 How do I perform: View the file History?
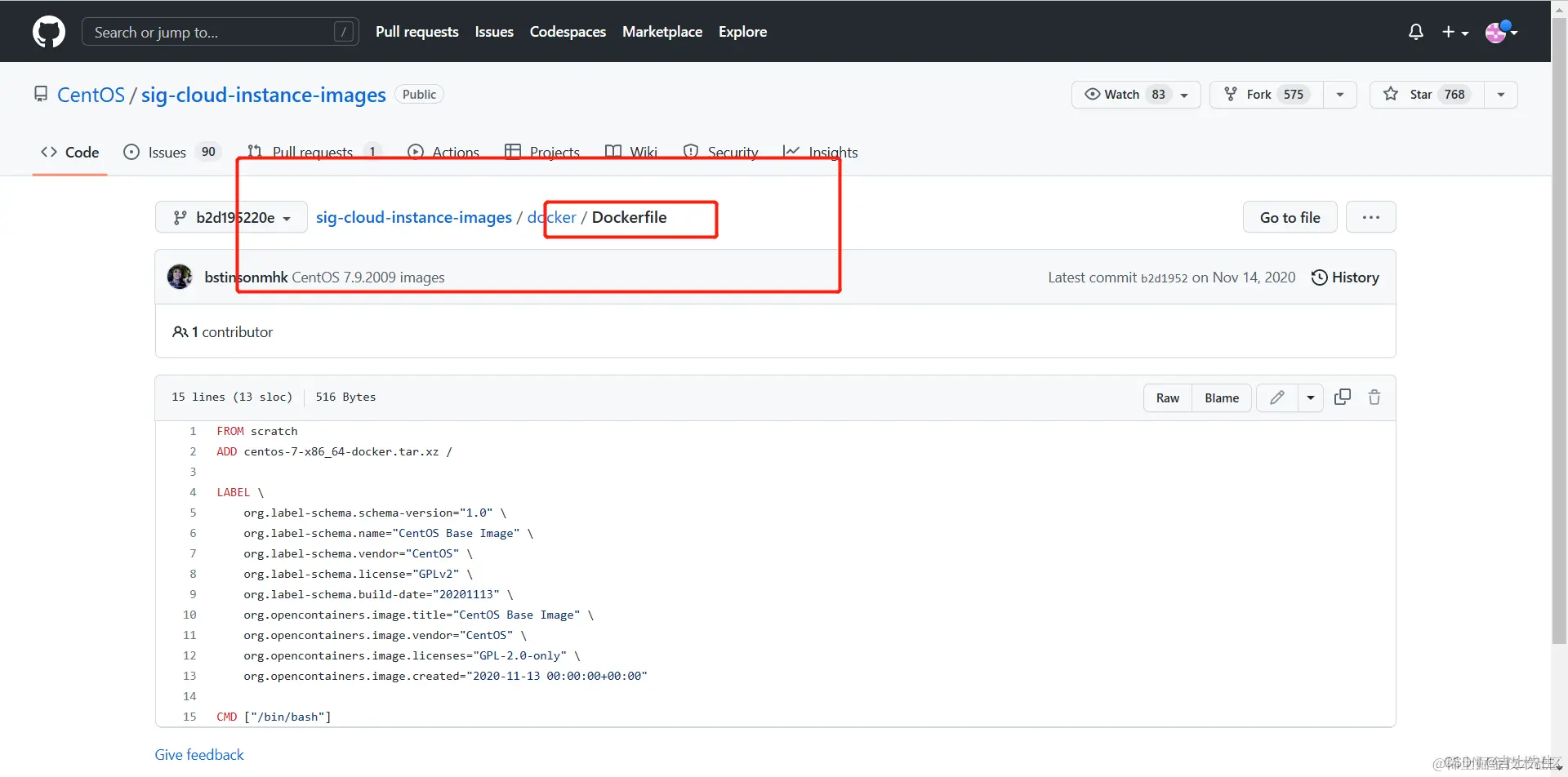(1345, 277)
